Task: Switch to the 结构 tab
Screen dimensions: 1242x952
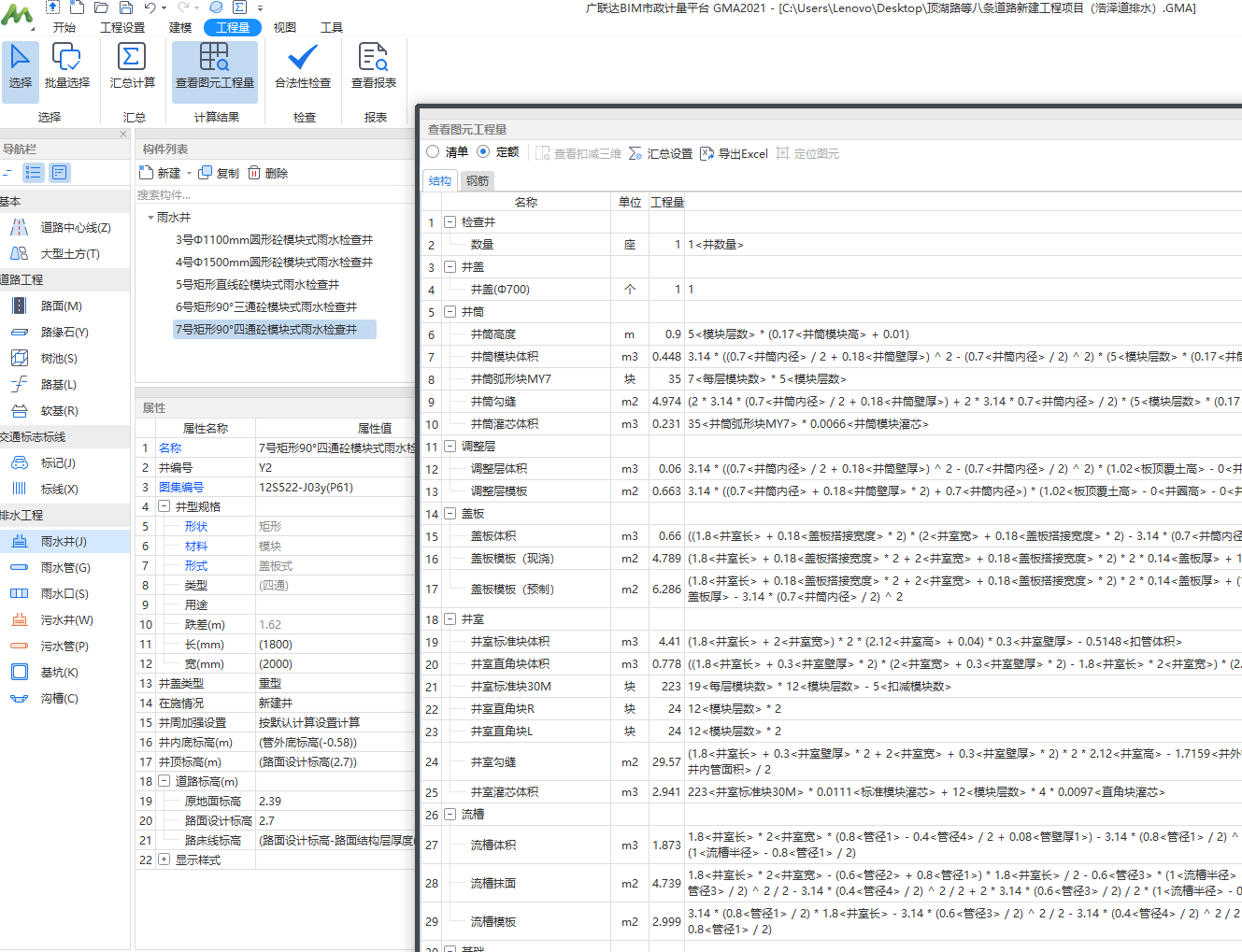Action: (x=440, y=181)
